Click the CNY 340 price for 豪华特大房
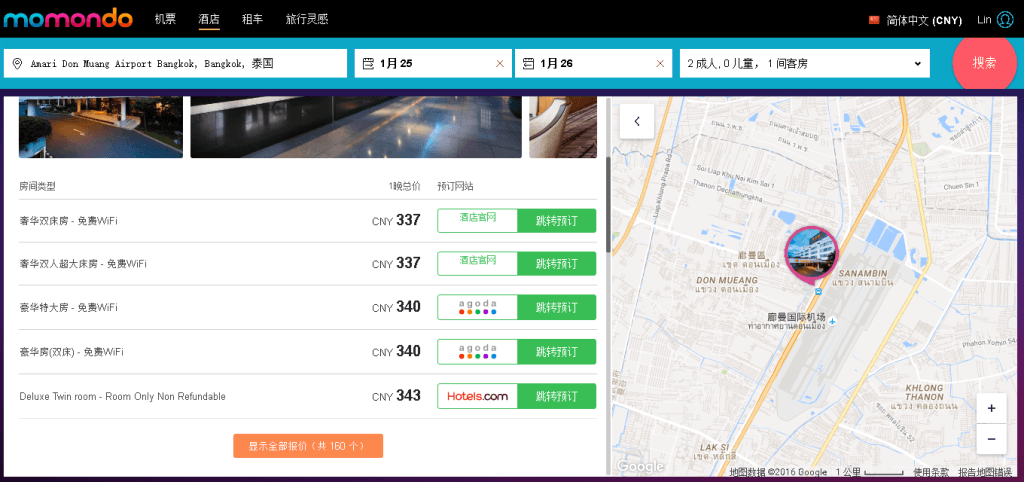Image resolution: width=1024 pixels, height=482 pixels. tap(396, 307)
